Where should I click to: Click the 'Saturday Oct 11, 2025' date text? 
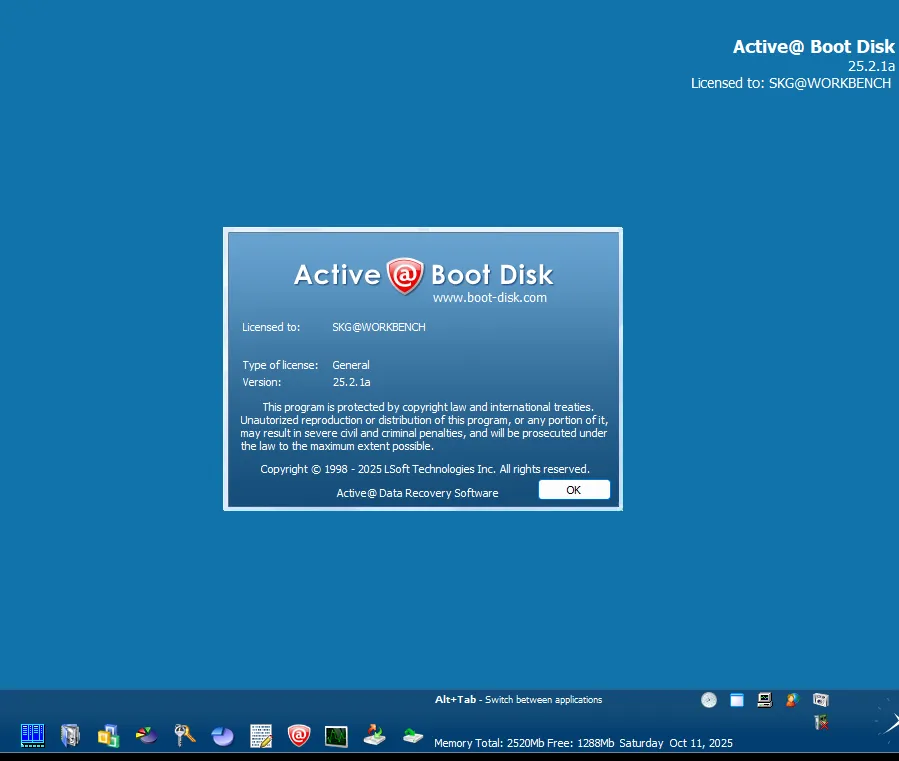coord(676,743)
